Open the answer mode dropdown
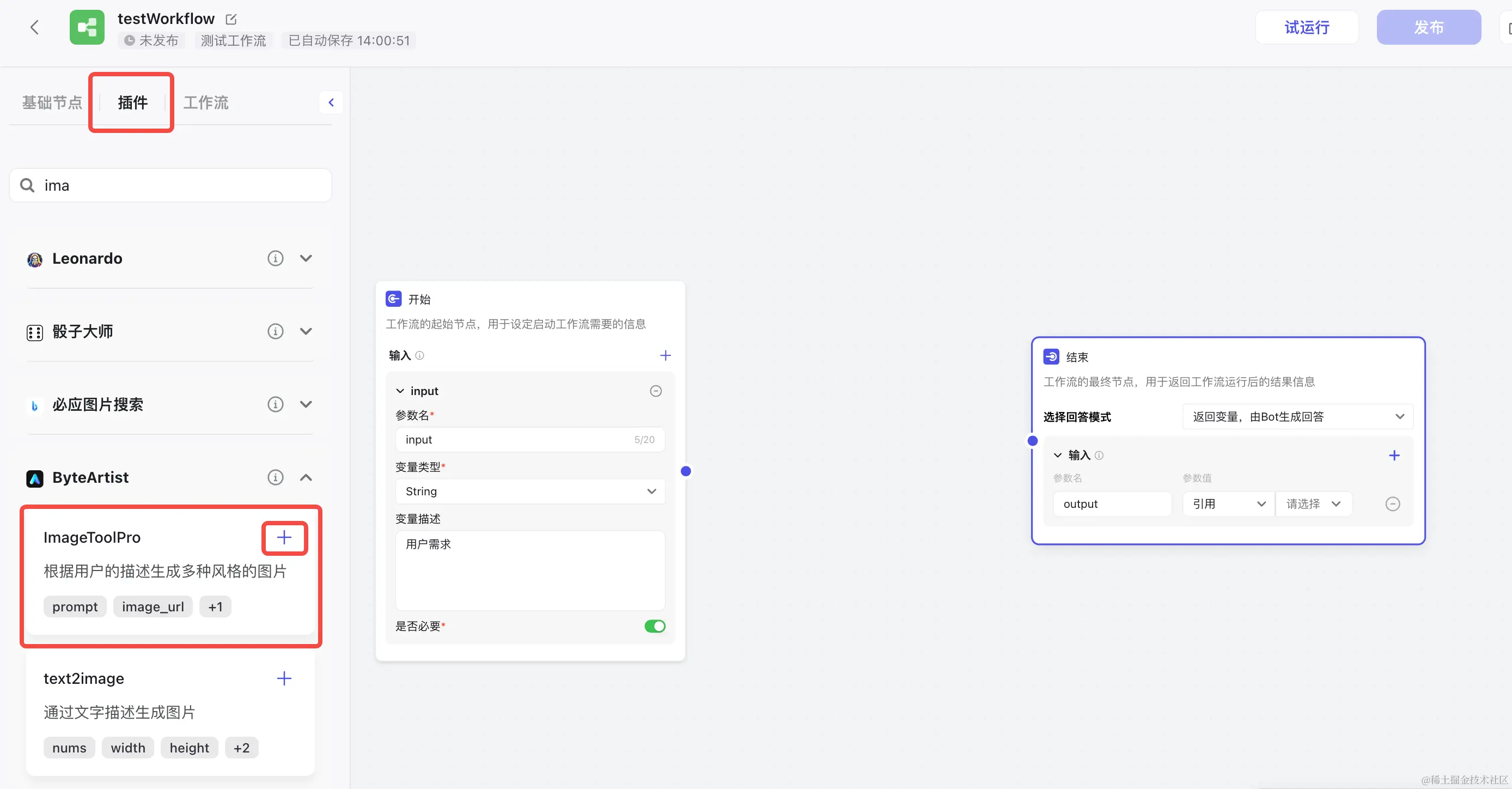This screenshot has height=789, width=1512. point(1297,417)
